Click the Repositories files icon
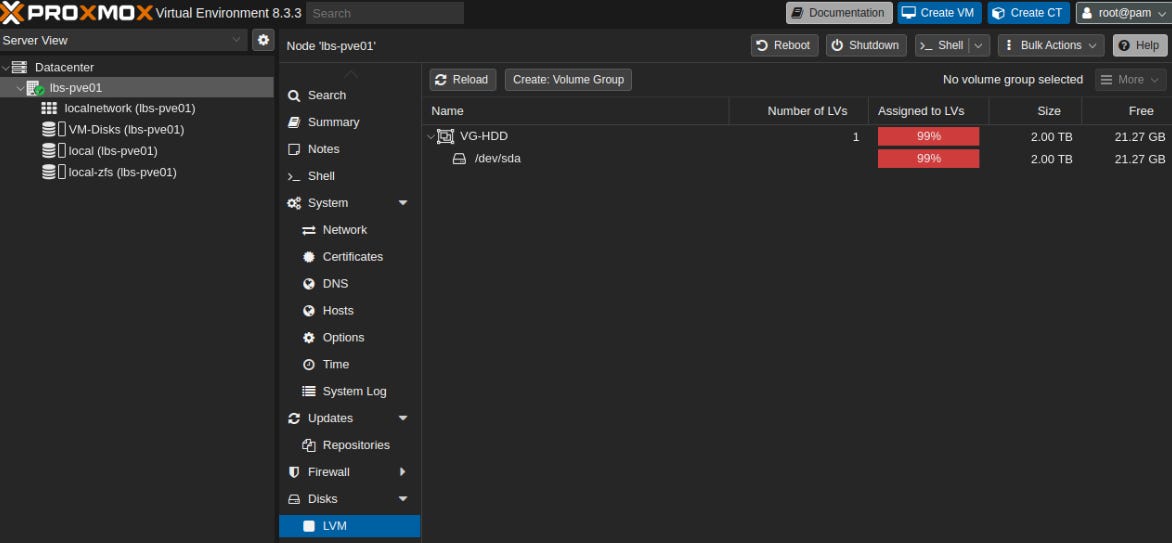This screenshot has height=543, width=1172. click(309, 445)
